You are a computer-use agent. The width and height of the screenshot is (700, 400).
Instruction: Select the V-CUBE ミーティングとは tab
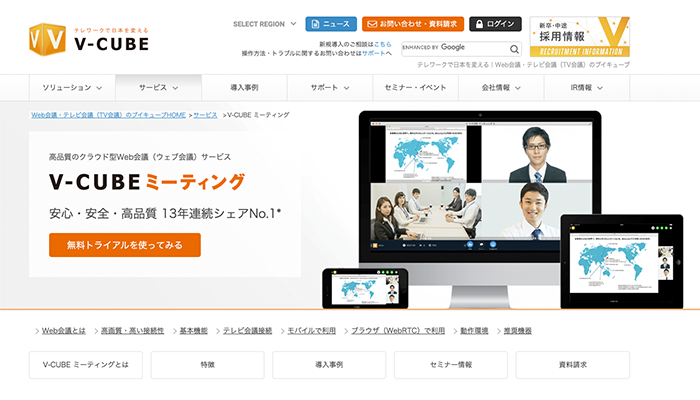pyautogui.click(x=86, y=365)
